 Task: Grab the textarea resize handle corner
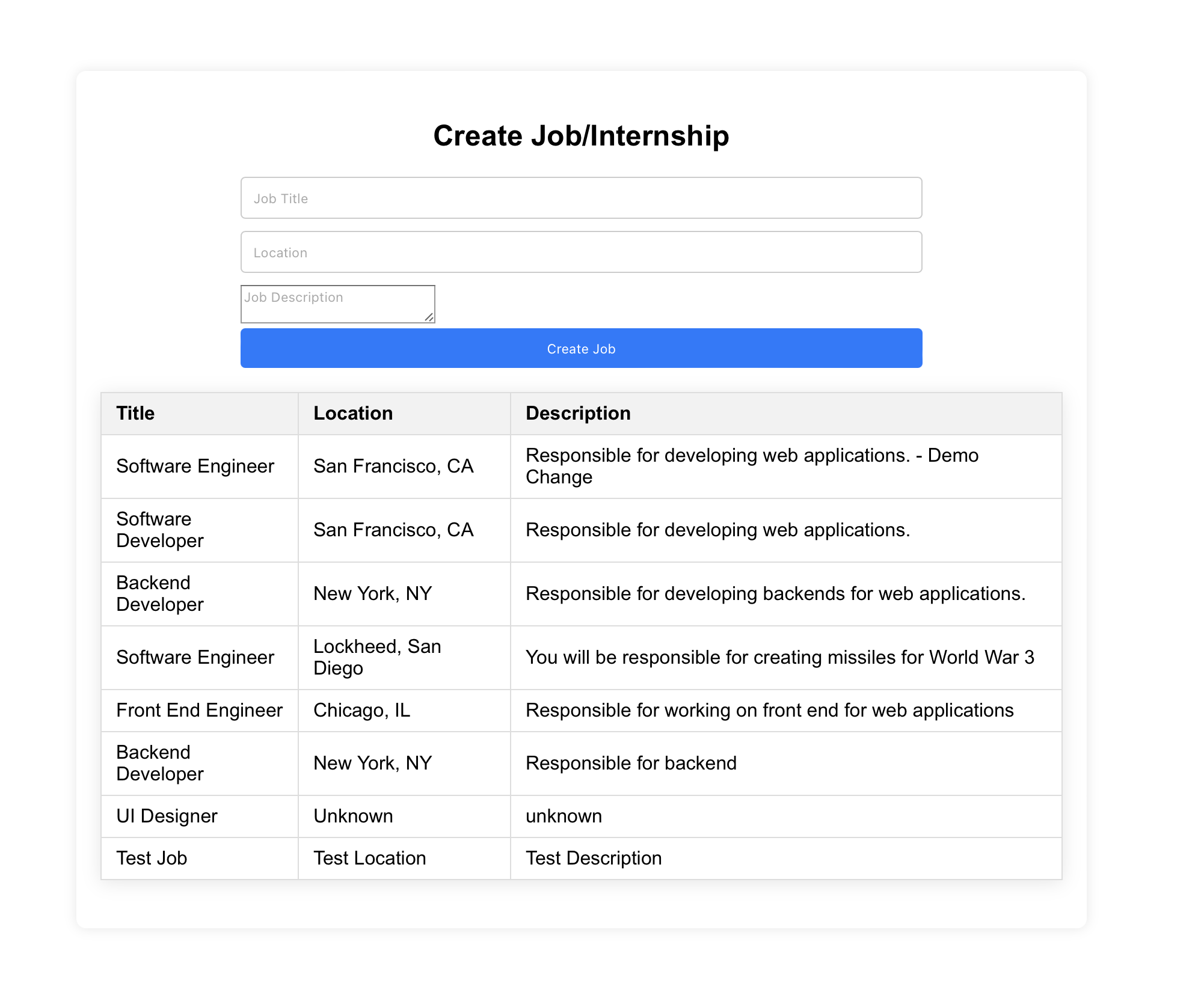(x=429, y=317)
